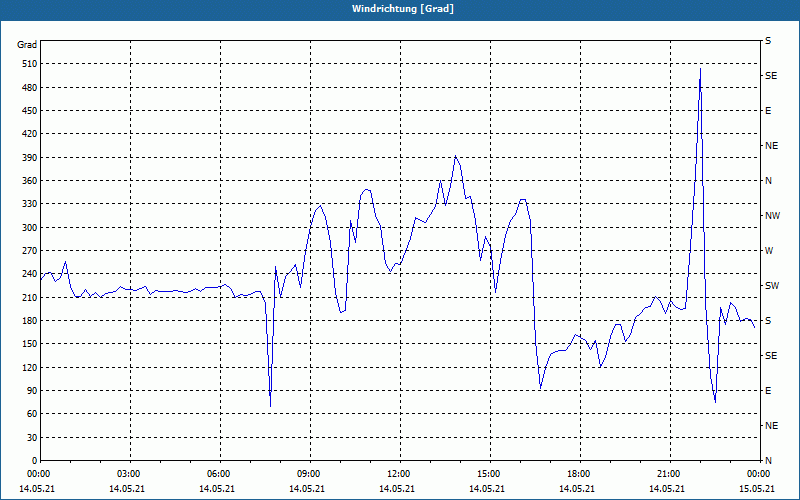Pick the NE compass label at the 60 gridline

[x=771, y=426]
